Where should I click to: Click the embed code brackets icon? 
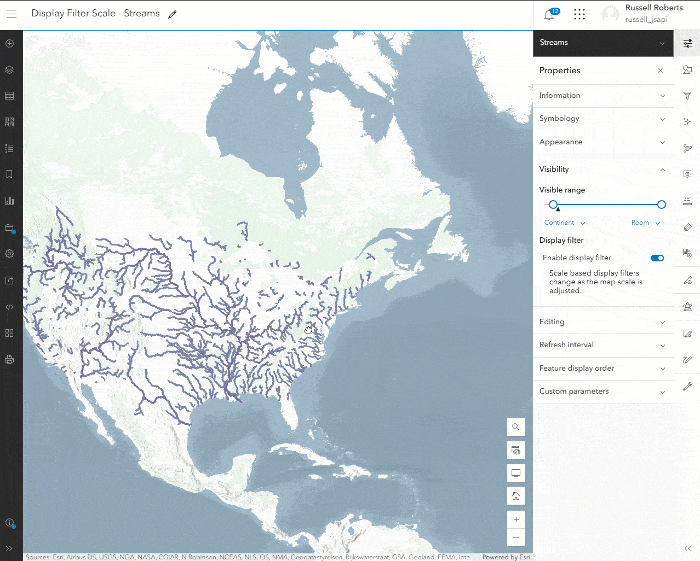coord(9,307)
